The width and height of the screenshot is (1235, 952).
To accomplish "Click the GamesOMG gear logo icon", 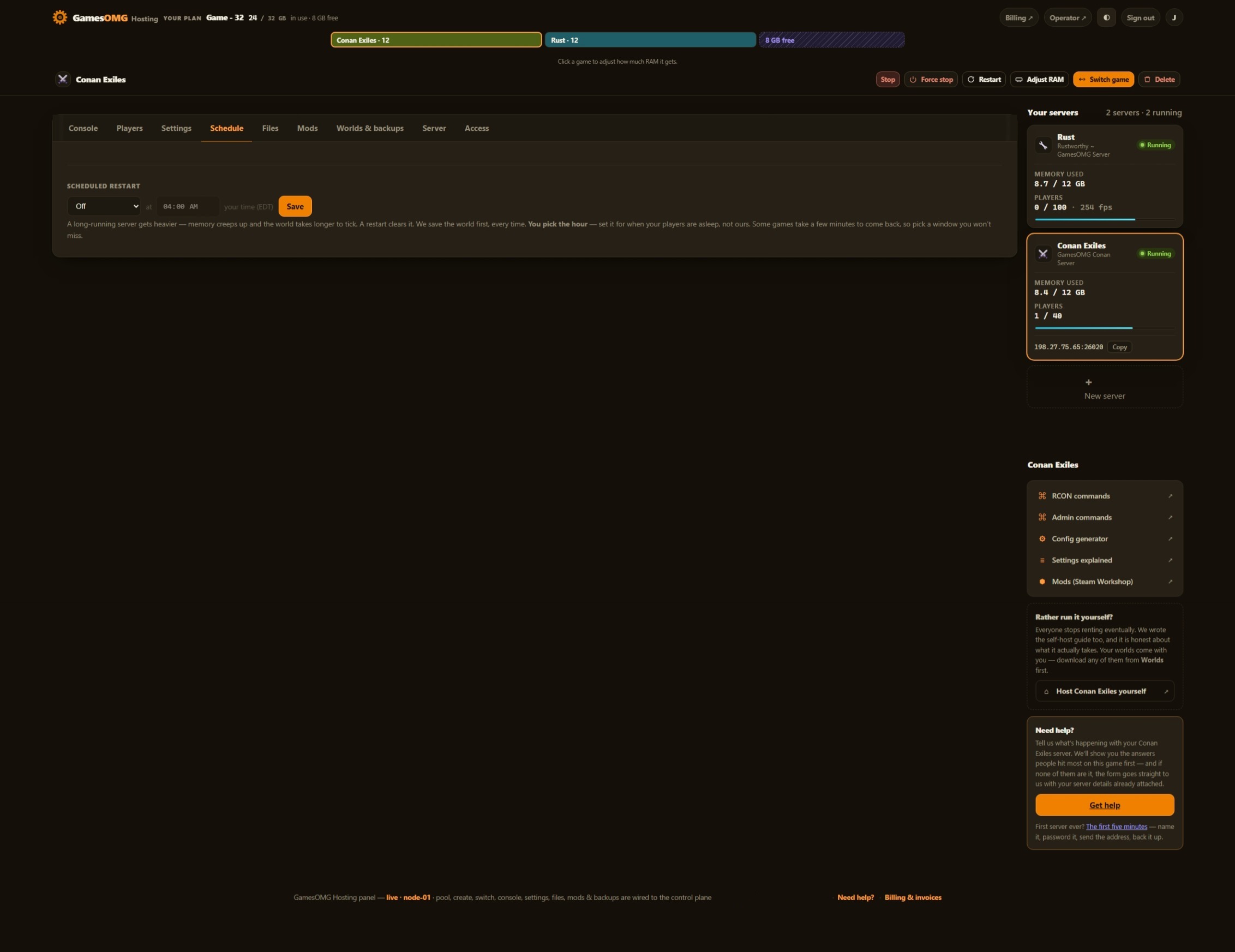I will [59, 17].
